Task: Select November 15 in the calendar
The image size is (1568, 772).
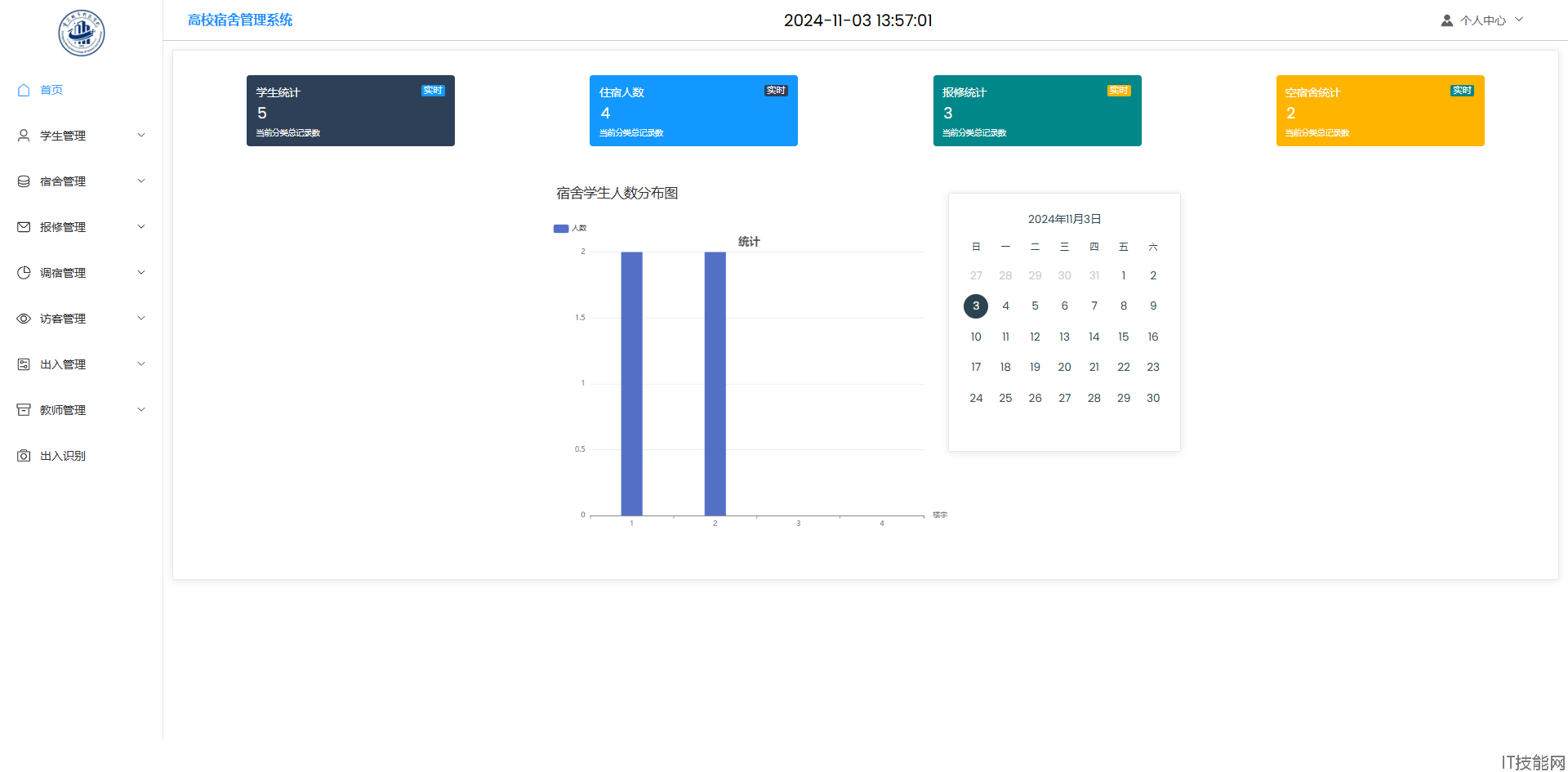Action: click(x=1124, y=337)
